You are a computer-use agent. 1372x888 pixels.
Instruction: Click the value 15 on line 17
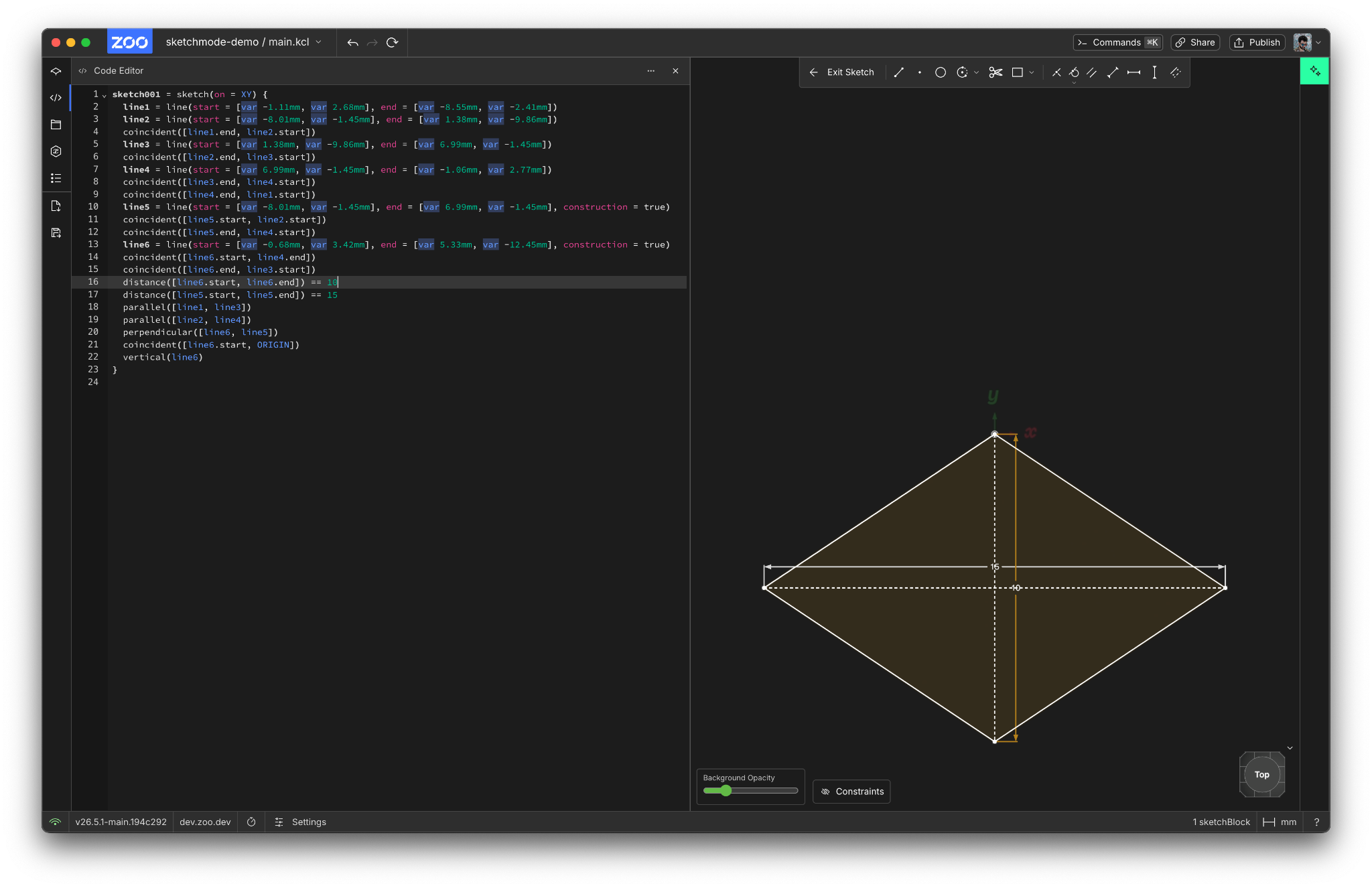point(332,295)
